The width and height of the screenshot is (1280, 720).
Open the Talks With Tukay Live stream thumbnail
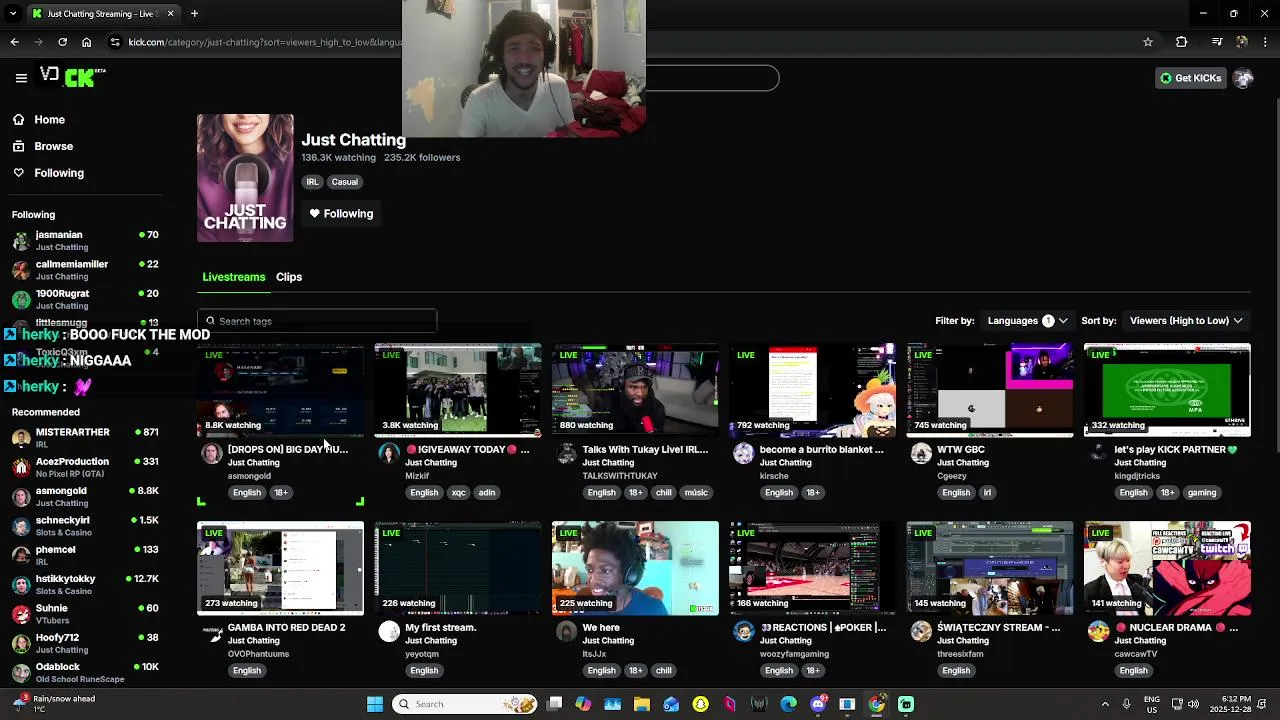[635, 390]
